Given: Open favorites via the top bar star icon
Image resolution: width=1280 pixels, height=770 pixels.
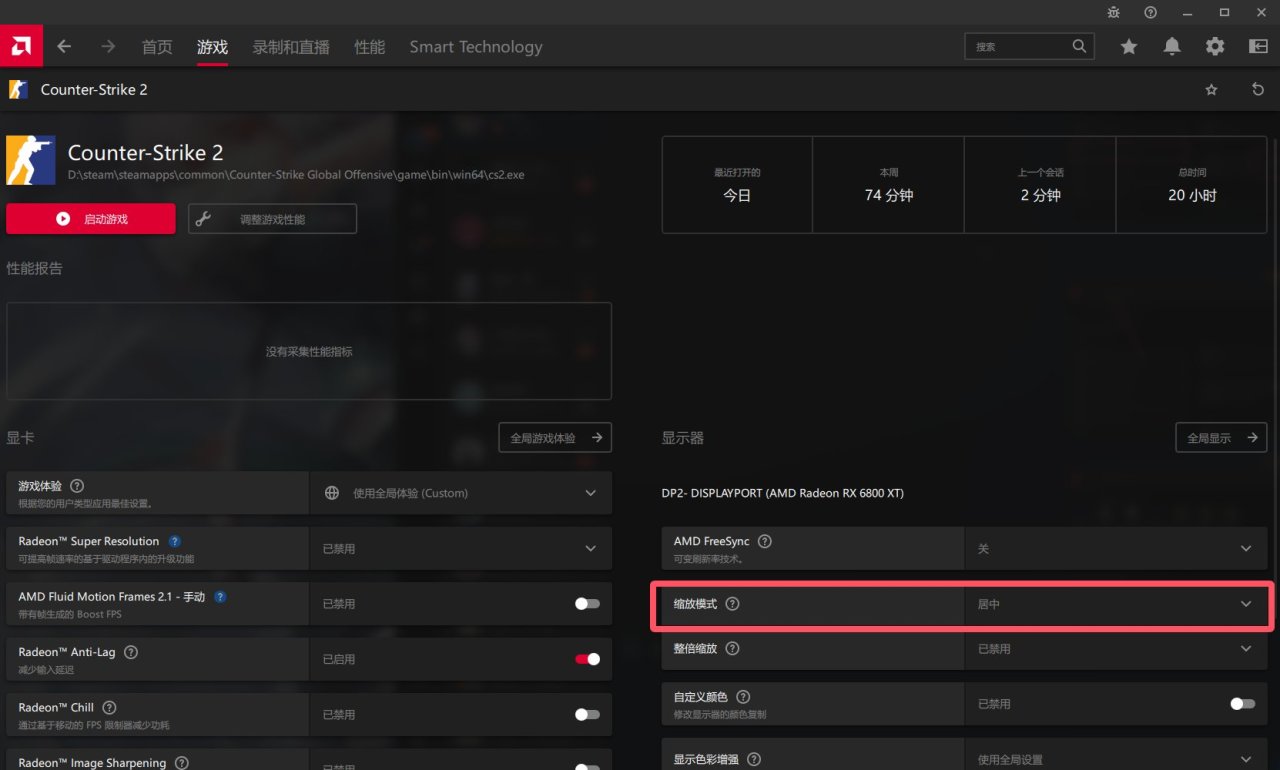Looking at the screenshot, I should (x=1129, y=46).
